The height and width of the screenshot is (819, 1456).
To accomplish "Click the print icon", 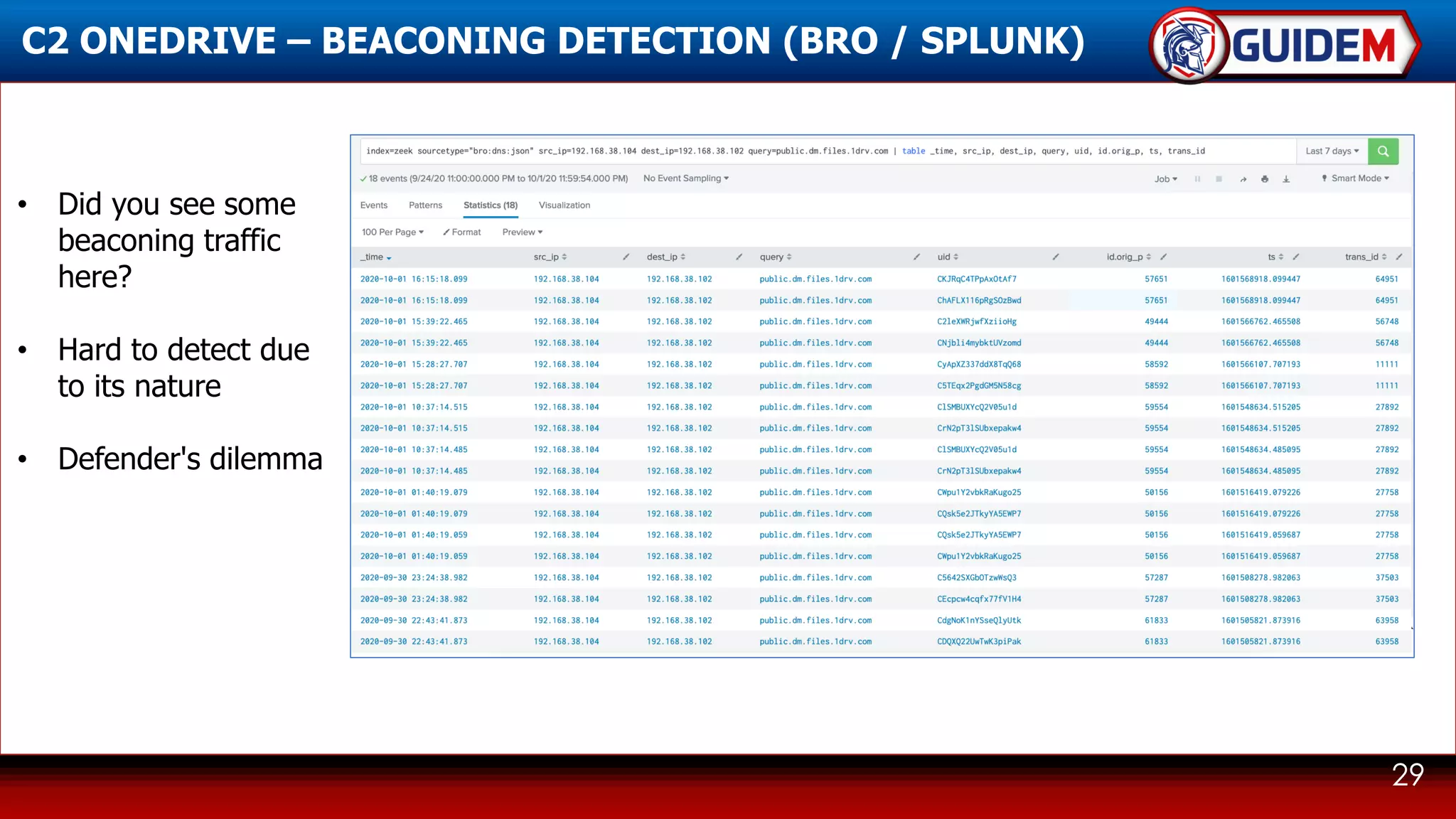I will pyautogui.click(x=1265, y=179).
